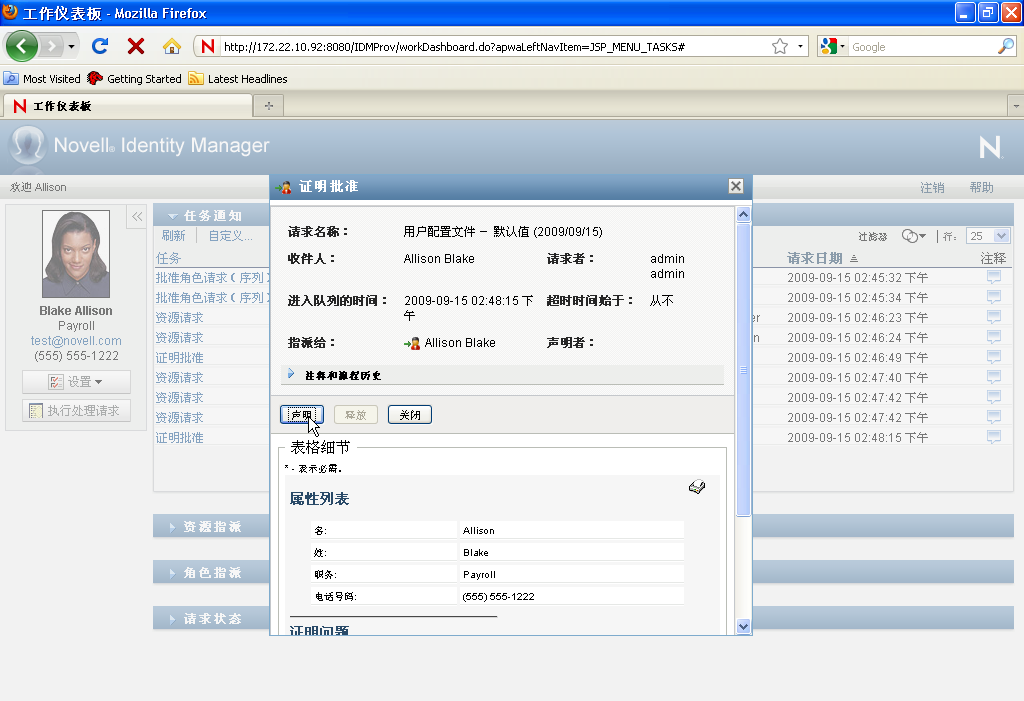The image size is (1024, 701).
Task: Bookmark this page with the star icon
Action: pyautogui.click(x=780, y=46)
